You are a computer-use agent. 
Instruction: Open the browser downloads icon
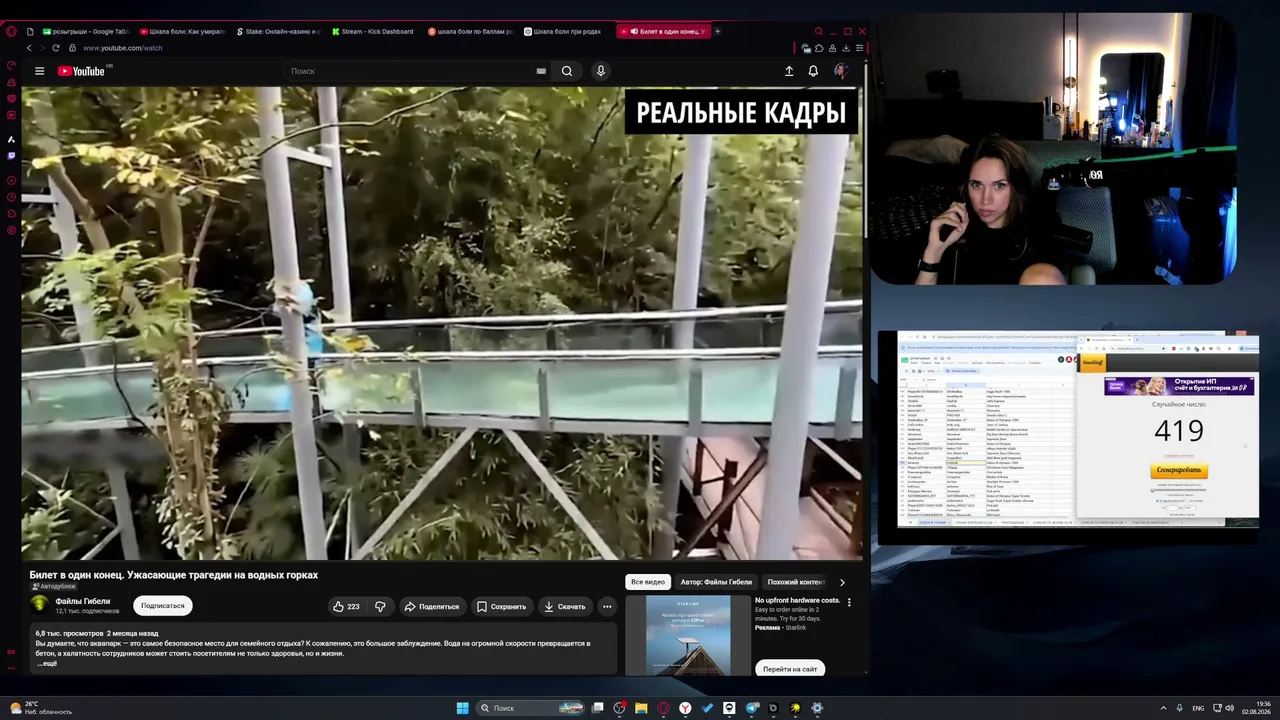pyautogui.click(x=846, y=48)
